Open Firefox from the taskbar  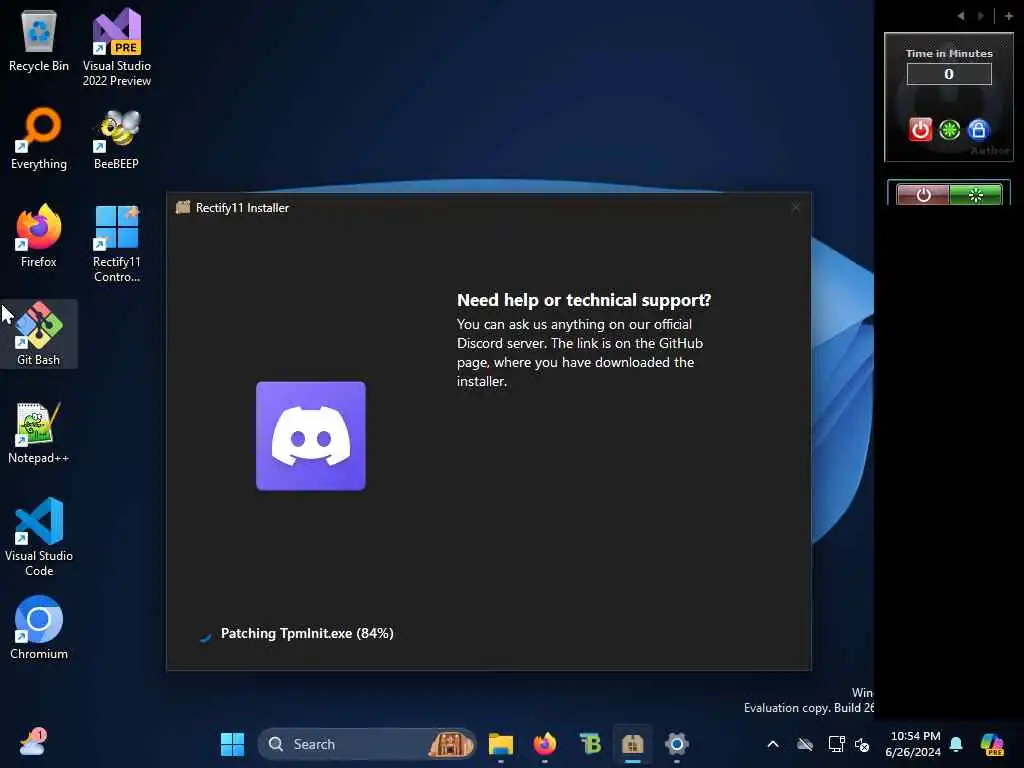tap(545, 744)
